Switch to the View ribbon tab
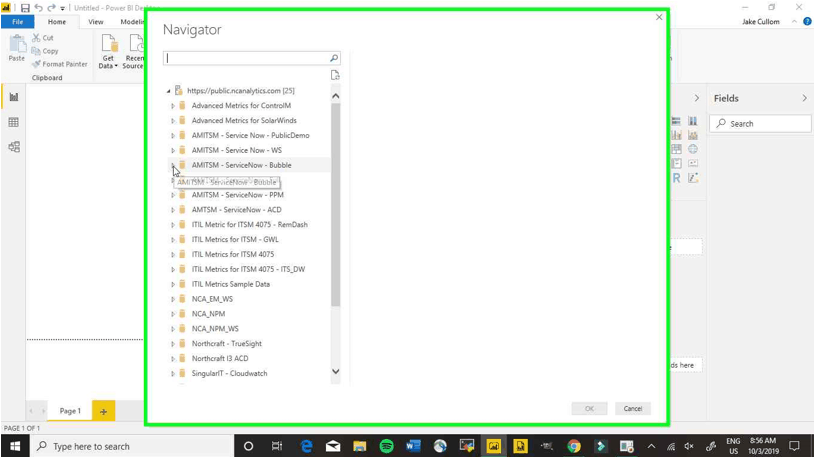 coord(95,21)
